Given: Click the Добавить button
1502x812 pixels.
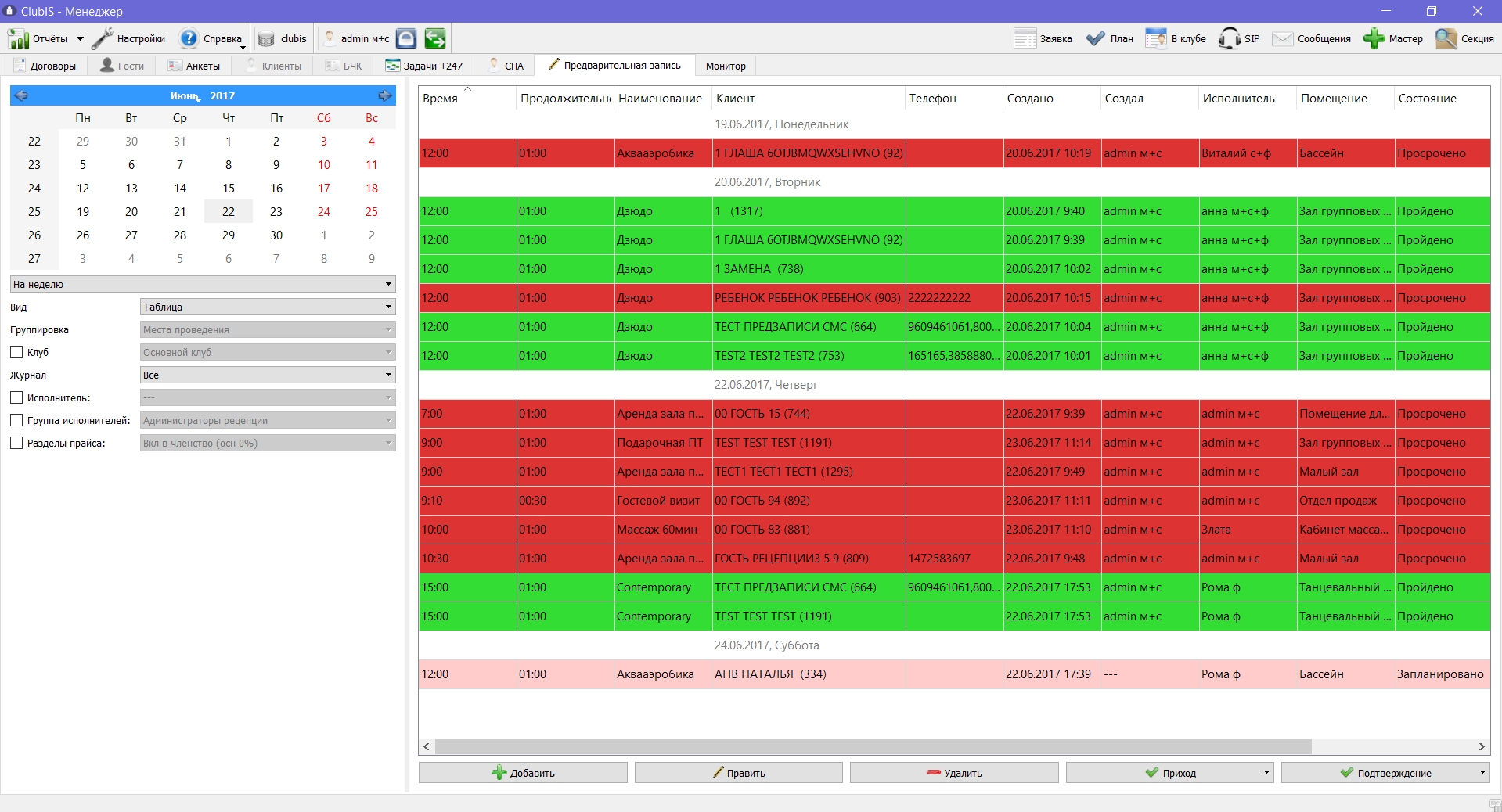Looking at the screenshot, I should pos(523,773).
